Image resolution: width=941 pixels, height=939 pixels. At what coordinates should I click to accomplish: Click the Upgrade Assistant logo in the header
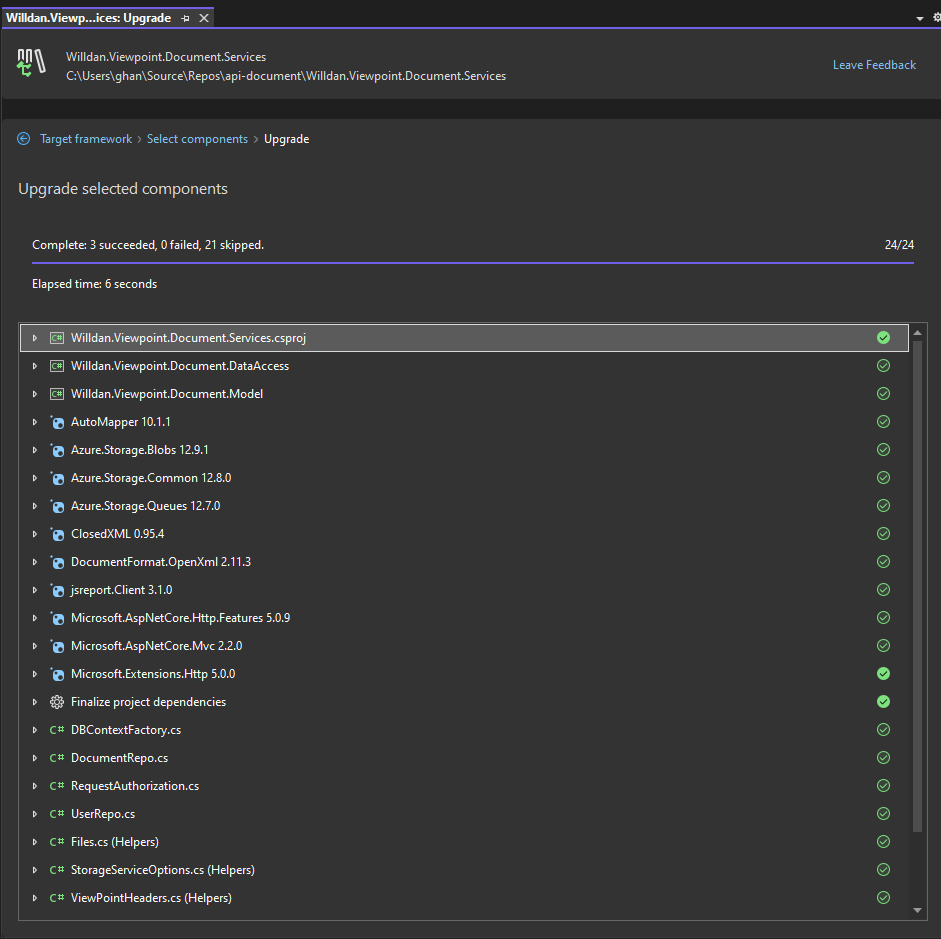tap(31, 63)
